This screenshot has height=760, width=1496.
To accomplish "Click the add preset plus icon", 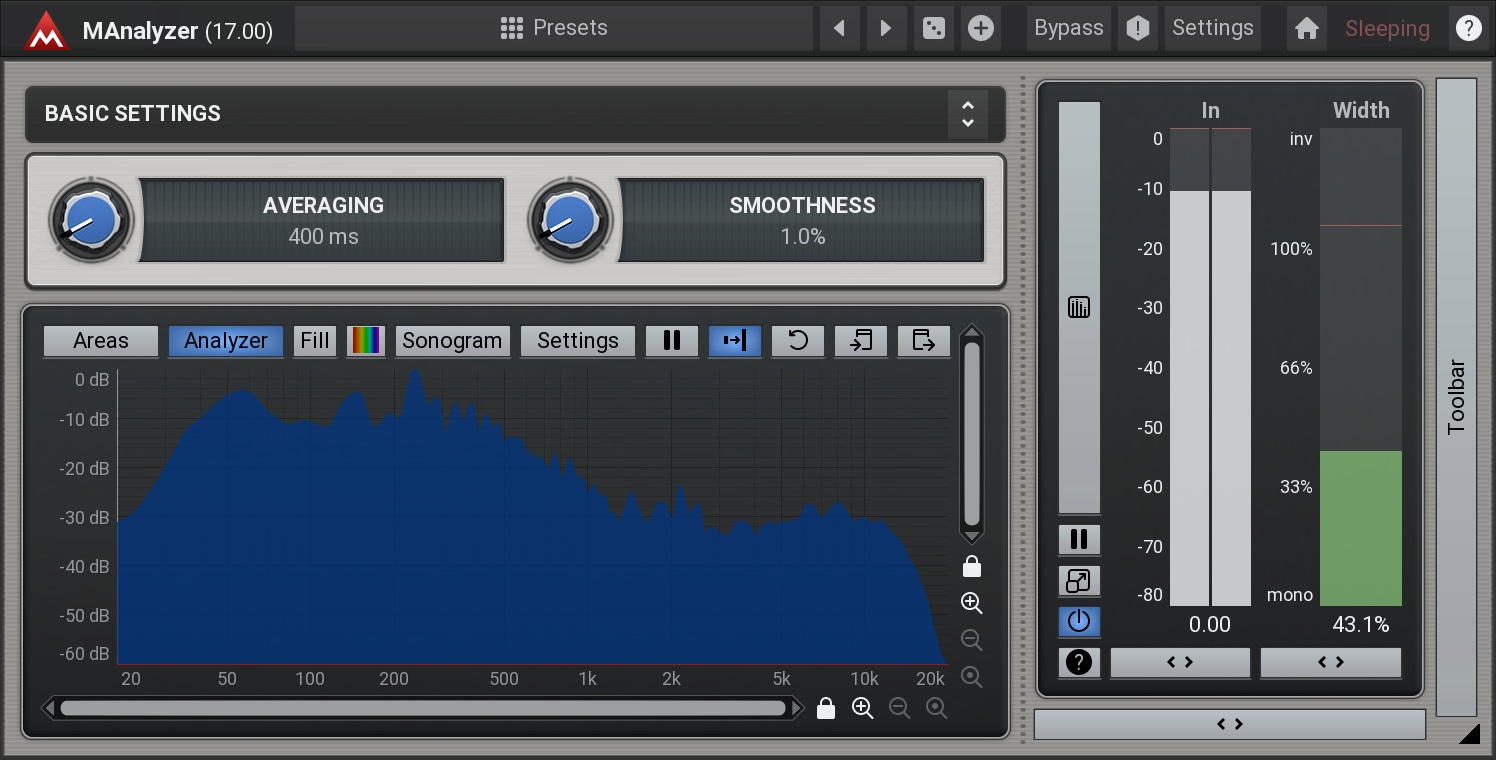I will (981, 28).
